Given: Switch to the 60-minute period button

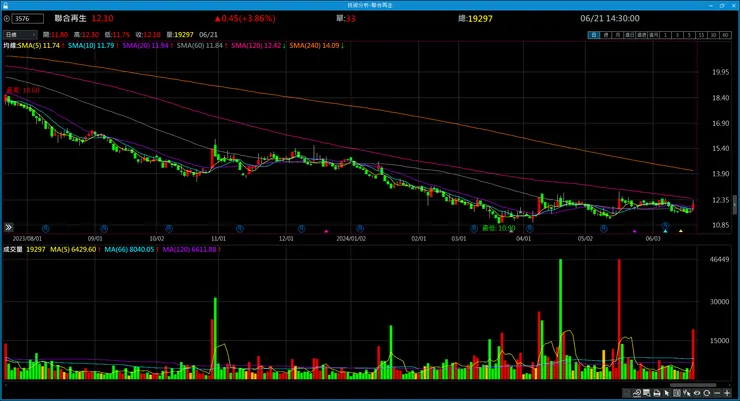Looking at the screenshot, I should 725,35.
